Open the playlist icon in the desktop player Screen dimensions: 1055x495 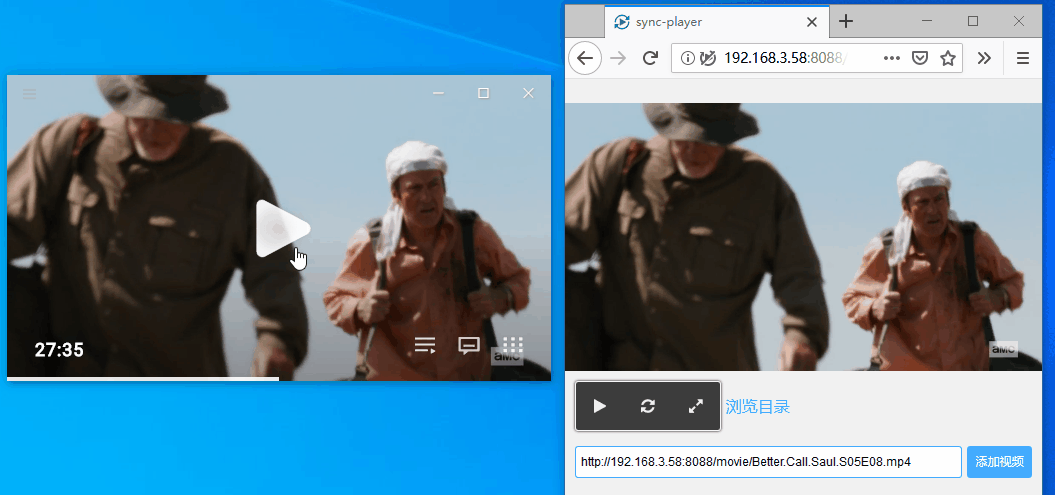pyautogui.click(x=425, y=346)
